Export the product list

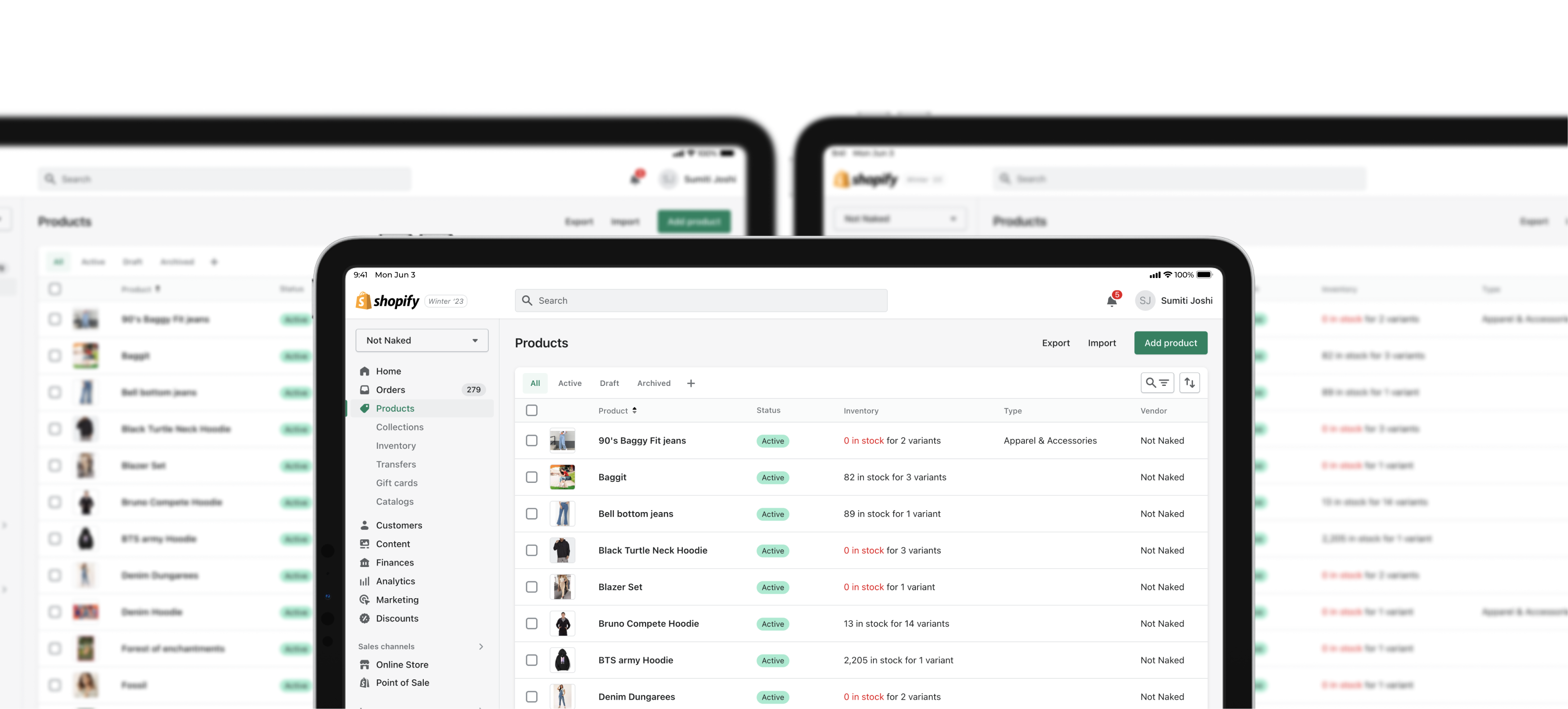coord(1056,342)
